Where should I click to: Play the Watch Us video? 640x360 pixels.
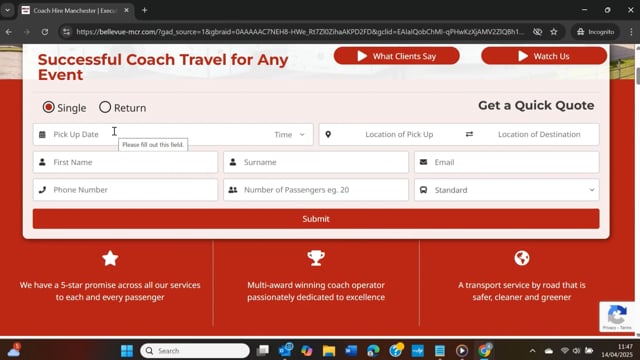[x=544, y=56]
